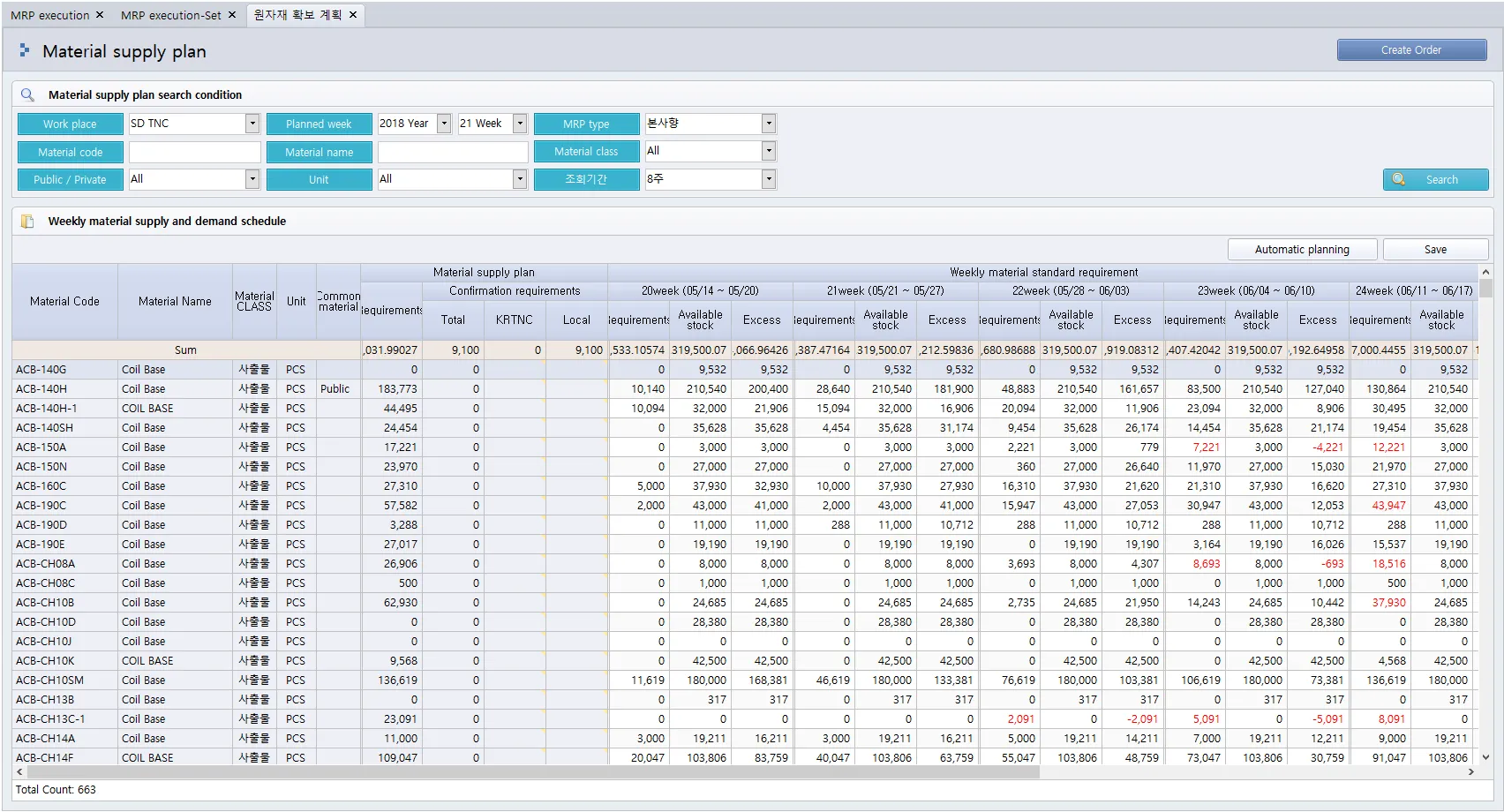The image size is (1504, 812).
Task: Click the Local column header
Action: pyautogui.click(x=576, y=320)
